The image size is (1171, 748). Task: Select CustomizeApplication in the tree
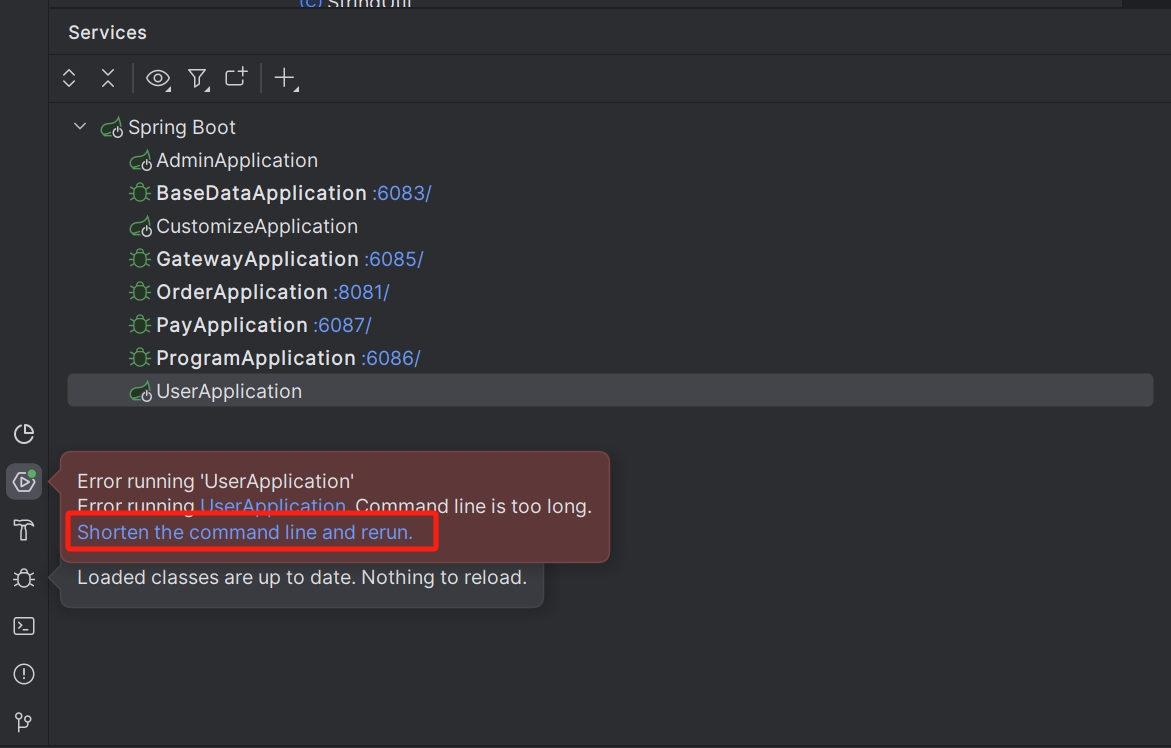(256, 226)
